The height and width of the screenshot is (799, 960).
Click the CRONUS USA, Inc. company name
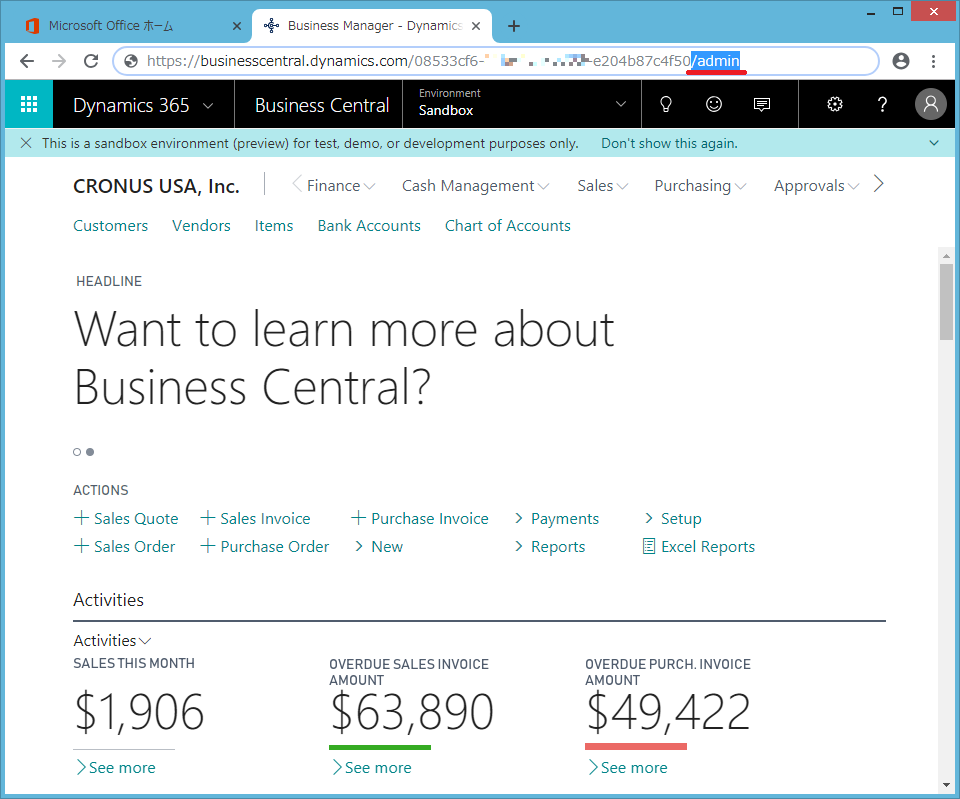[x=156, y=186]
